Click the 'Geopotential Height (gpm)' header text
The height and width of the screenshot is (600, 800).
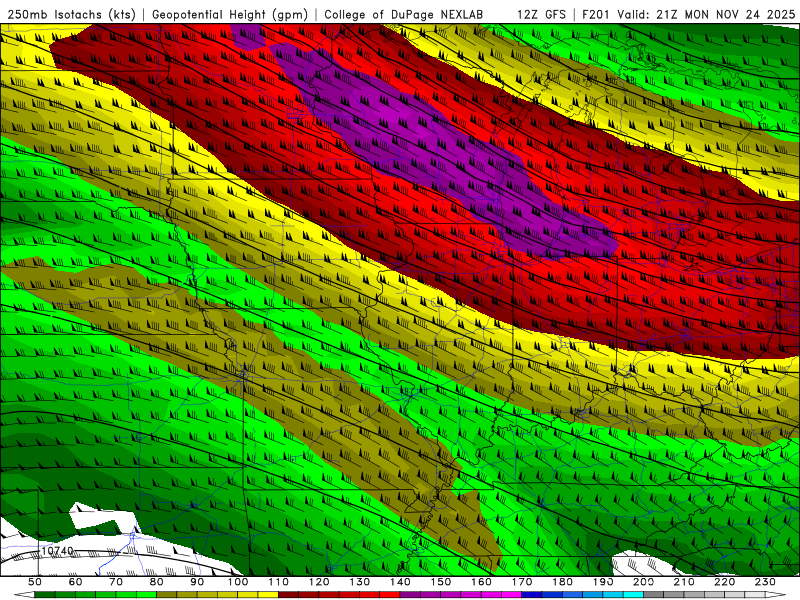click(230, 15)
